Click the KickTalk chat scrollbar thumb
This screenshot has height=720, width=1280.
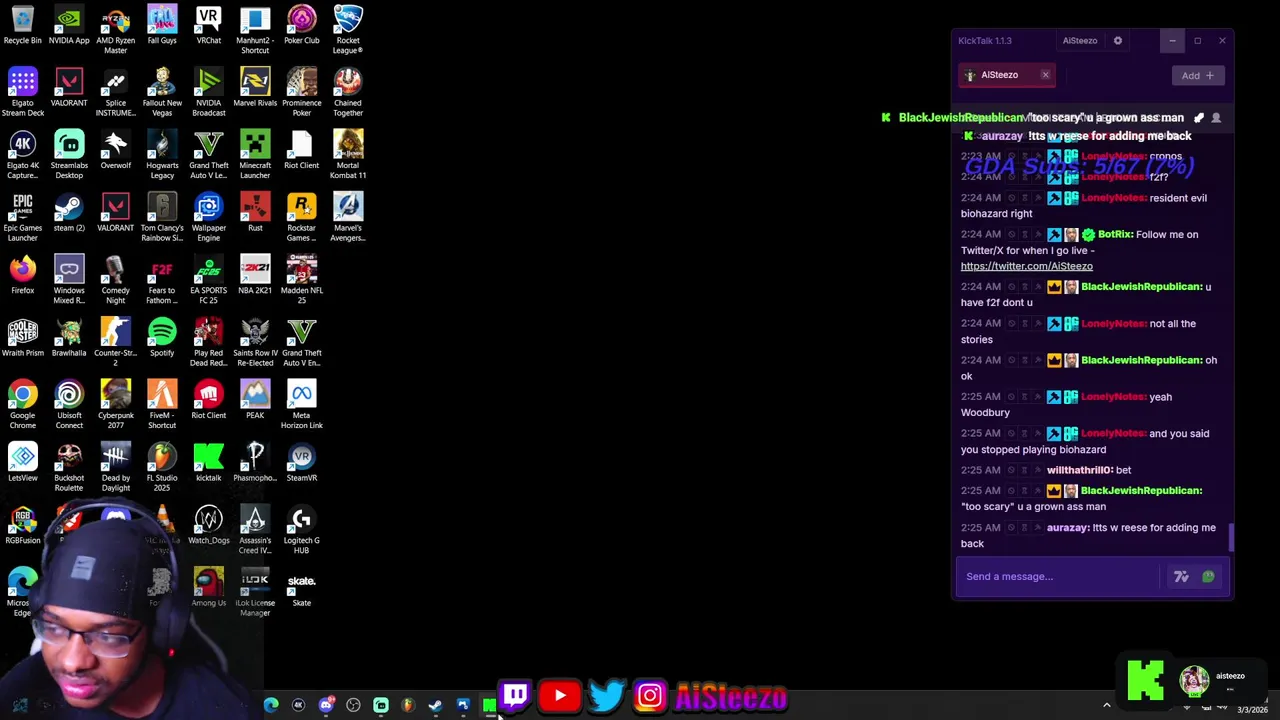[x=1231, y=537]
